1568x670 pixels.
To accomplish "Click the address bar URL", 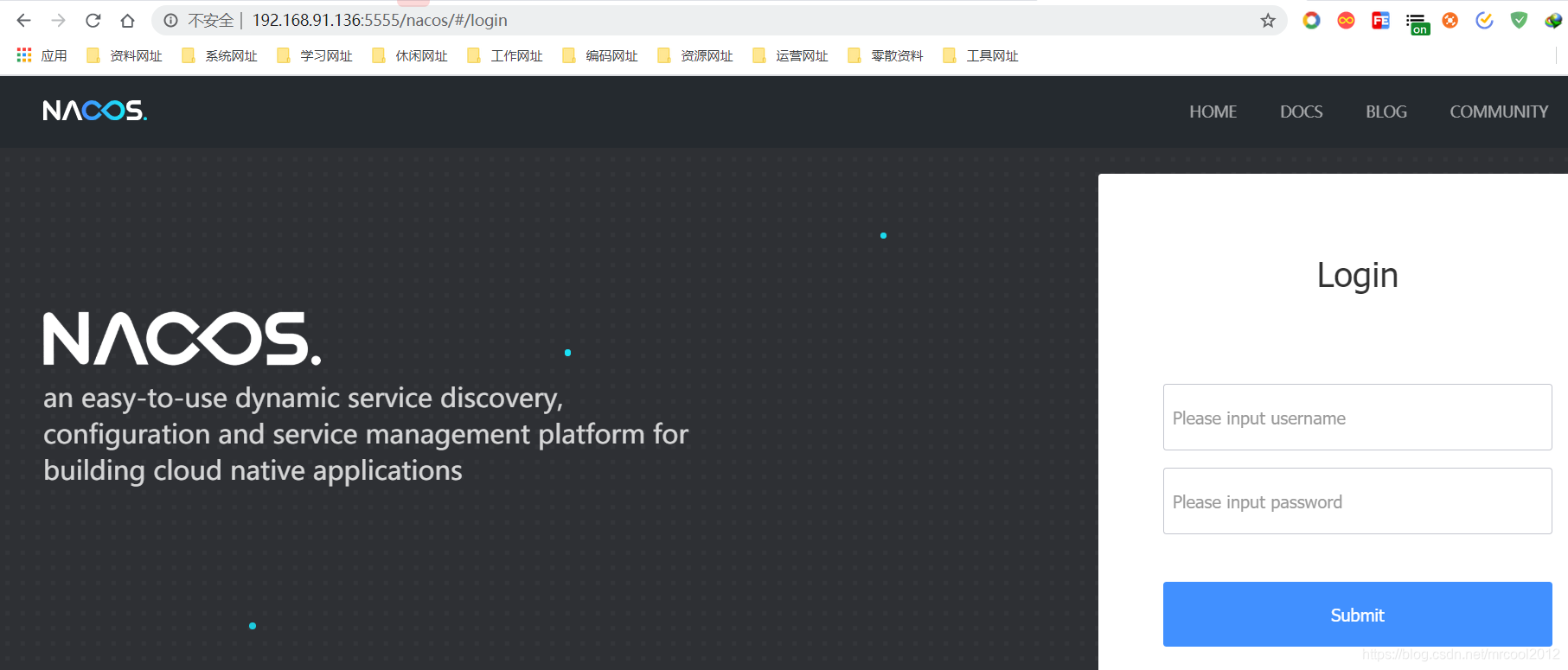I will 380,20.
